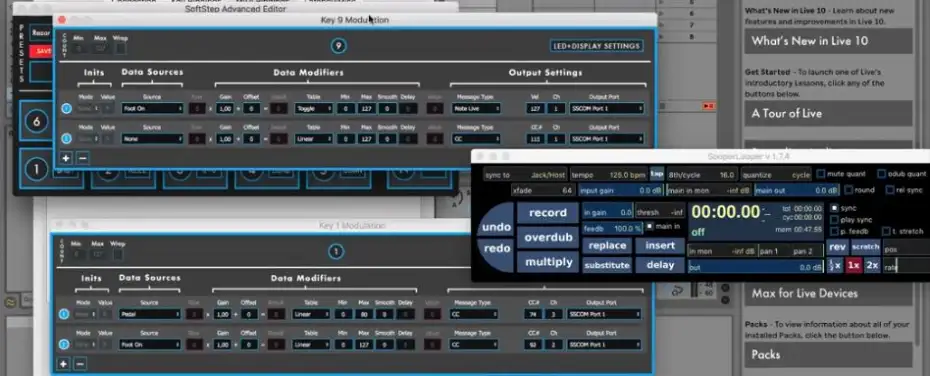Click the circled 1 key indicator in Key 1 window
930x376 pixels.
tap(336, 251)
